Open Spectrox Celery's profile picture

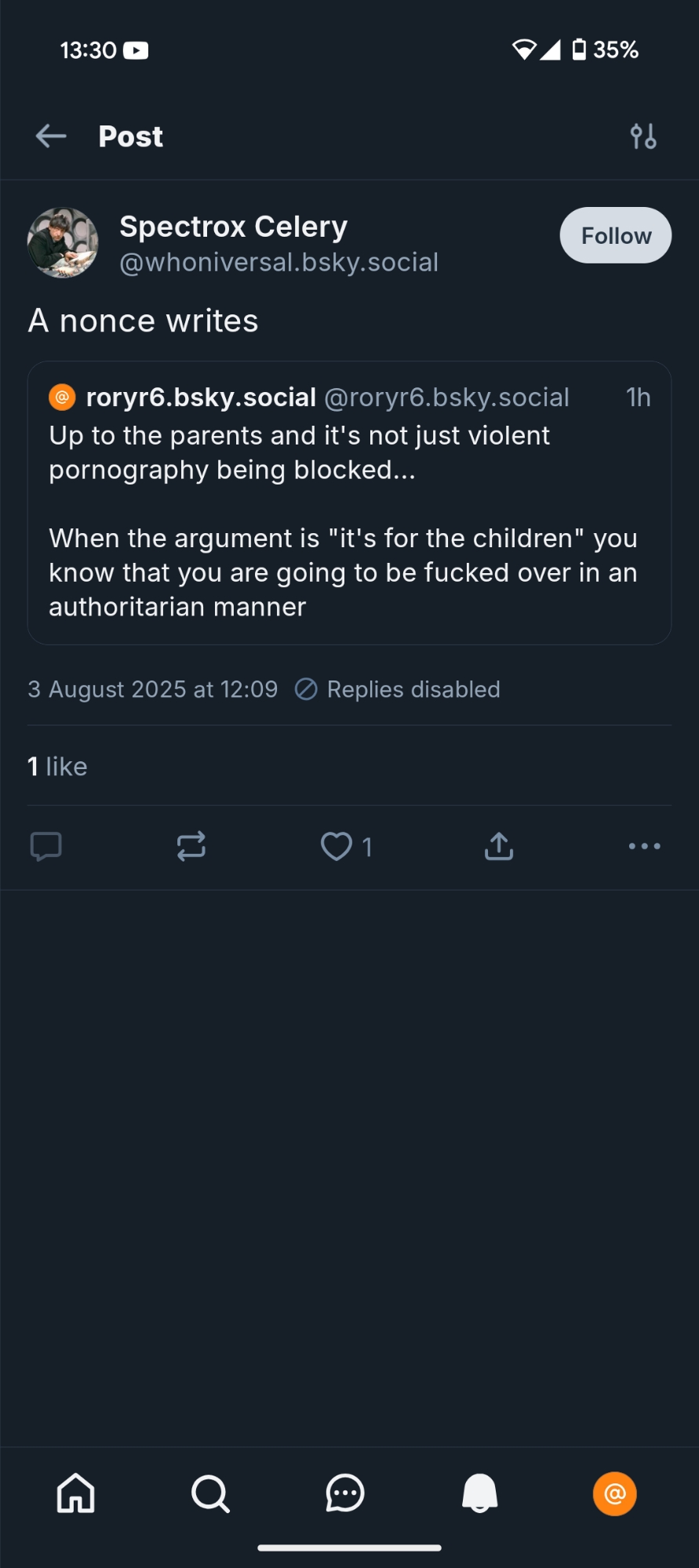[x=63, y=243]
